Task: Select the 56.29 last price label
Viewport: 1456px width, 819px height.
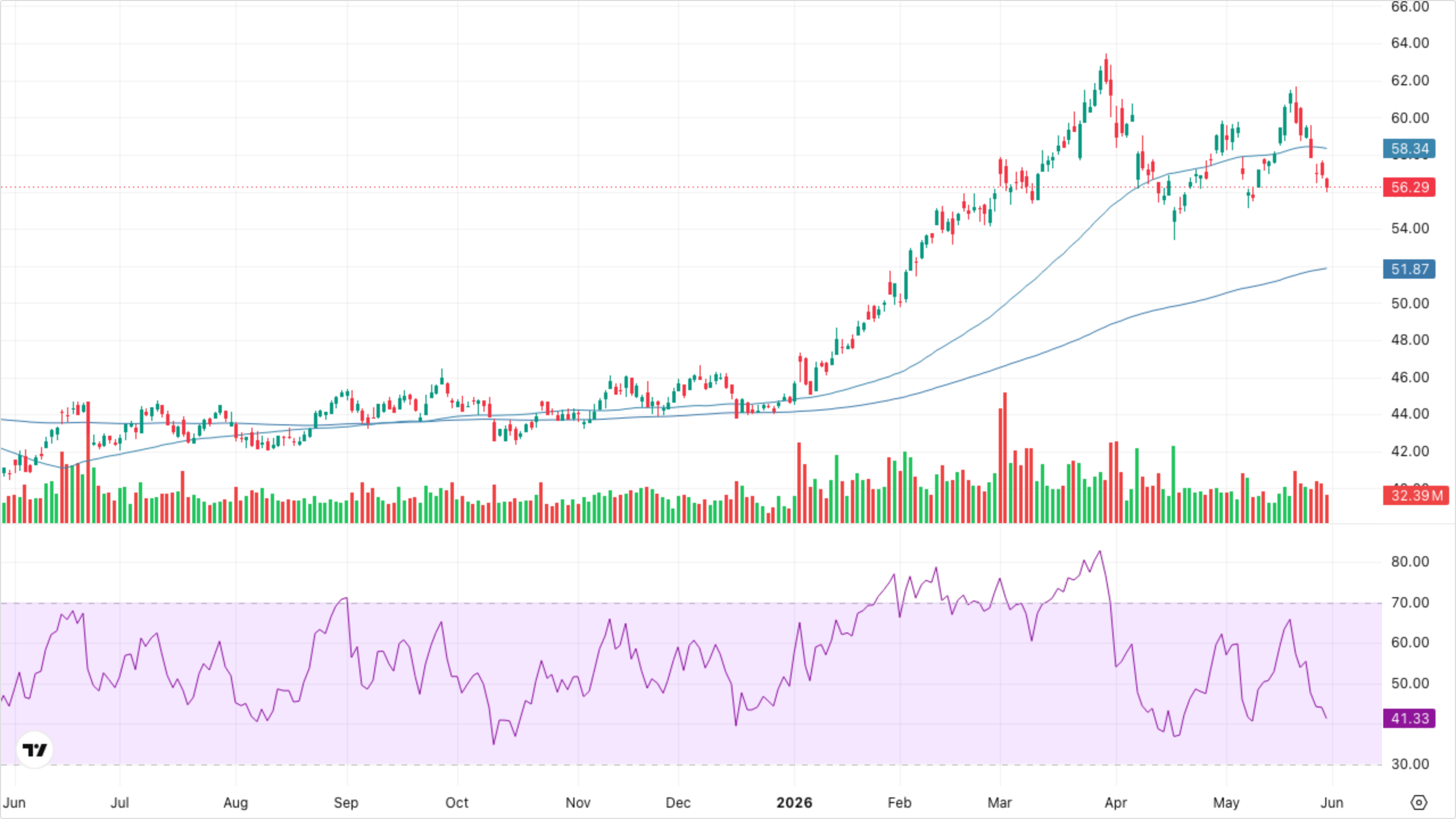Action: pos(1409,187)
